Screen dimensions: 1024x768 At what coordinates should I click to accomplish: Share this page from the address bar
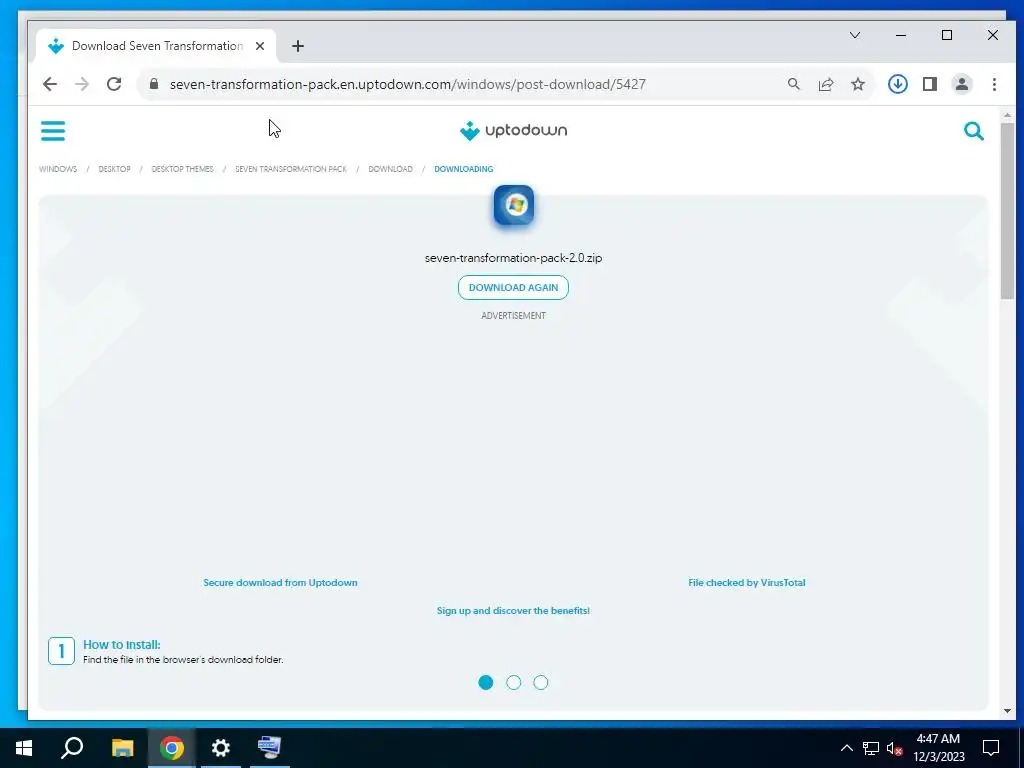(x=825, y=84)
